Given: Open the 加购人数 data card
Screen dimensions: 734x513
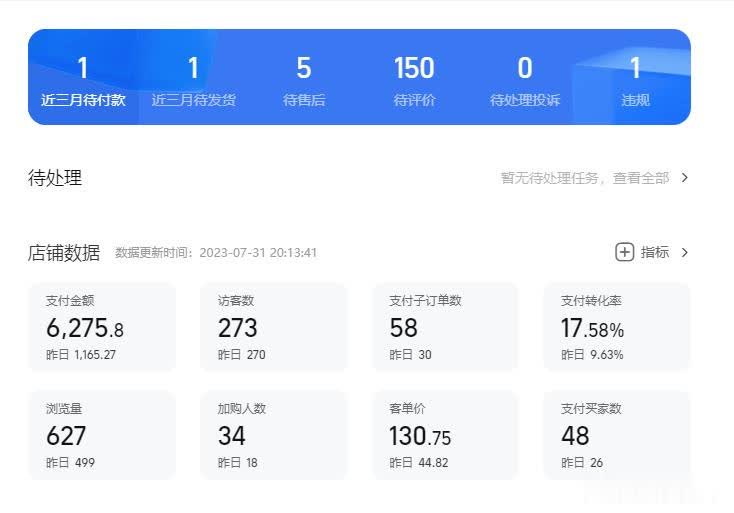Looking at the screenshot, I should click(274, 435).
